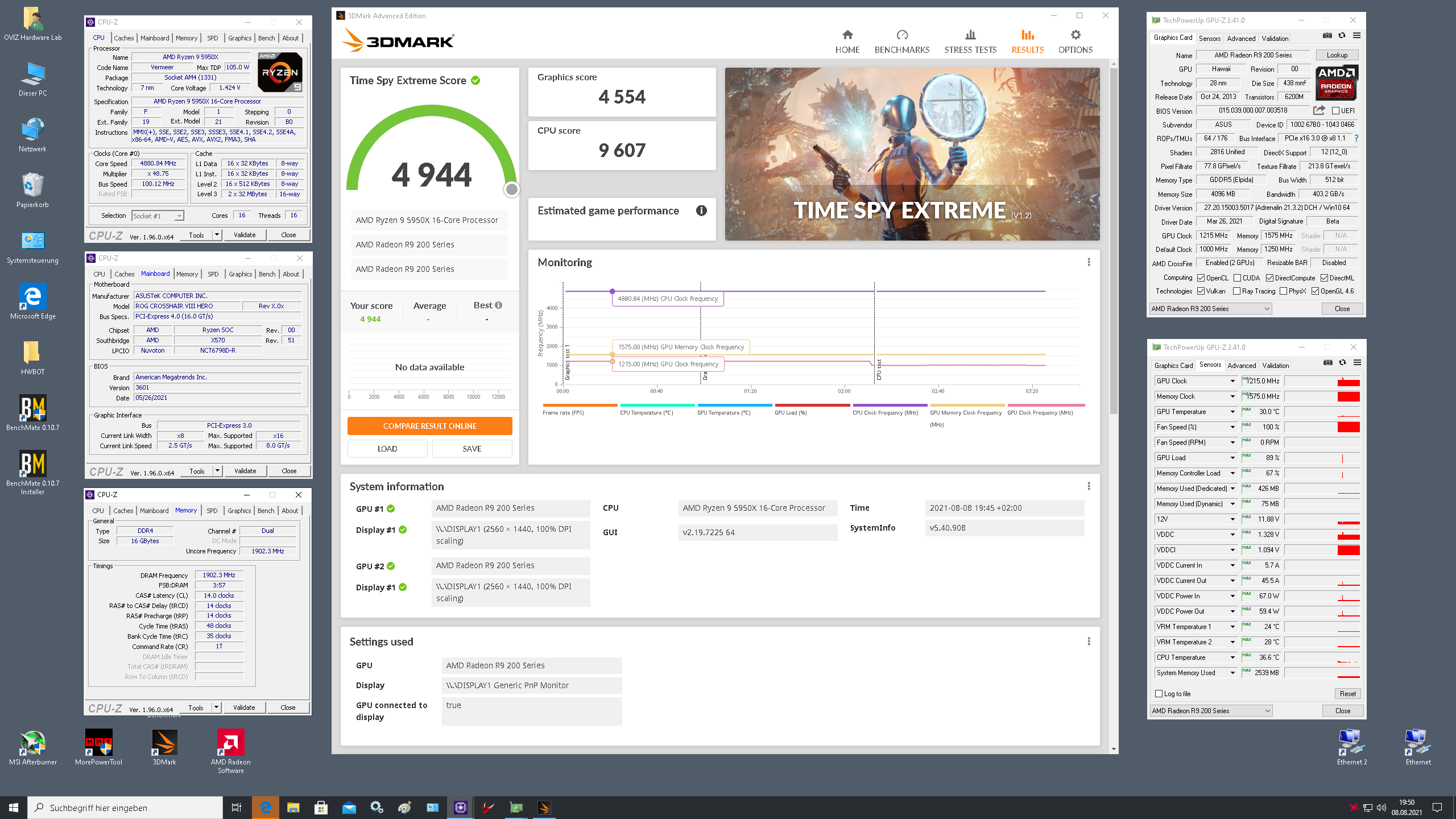1456x819 pixels.
Task: Open the AMD Radeon Software desktop icon
Action: pyautogui.click(x=230, y=752)
